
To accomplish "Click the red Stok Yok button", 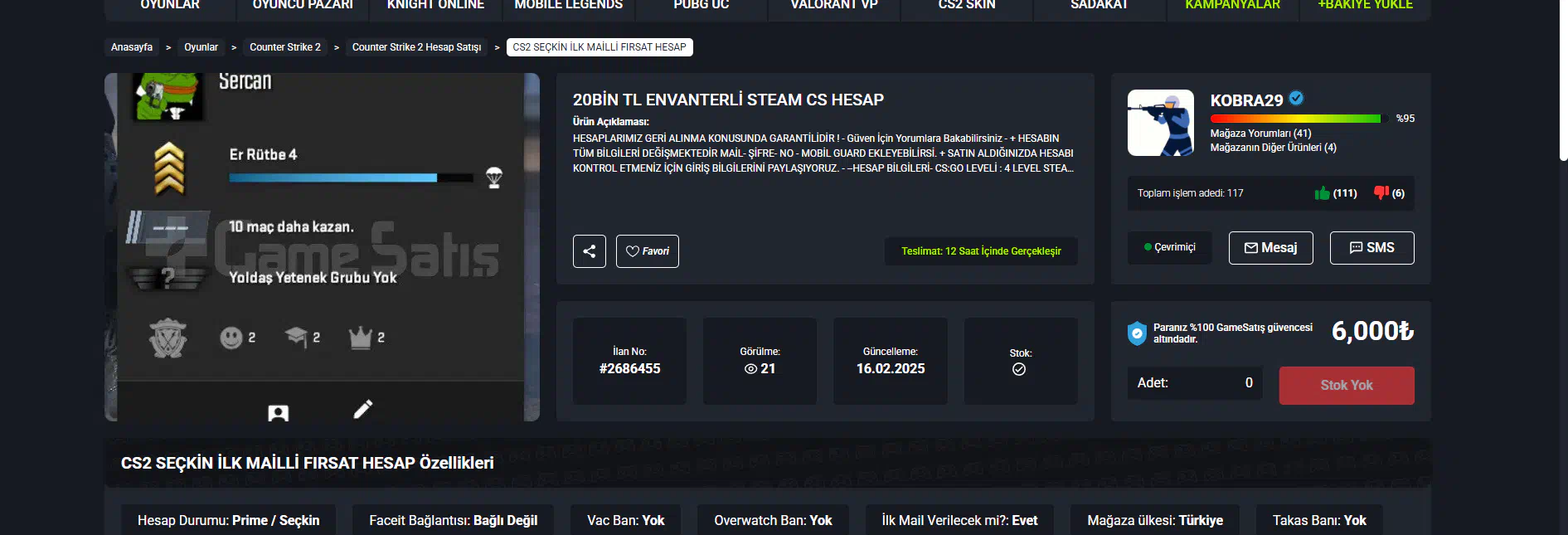I will click(x=1347, y=386).
